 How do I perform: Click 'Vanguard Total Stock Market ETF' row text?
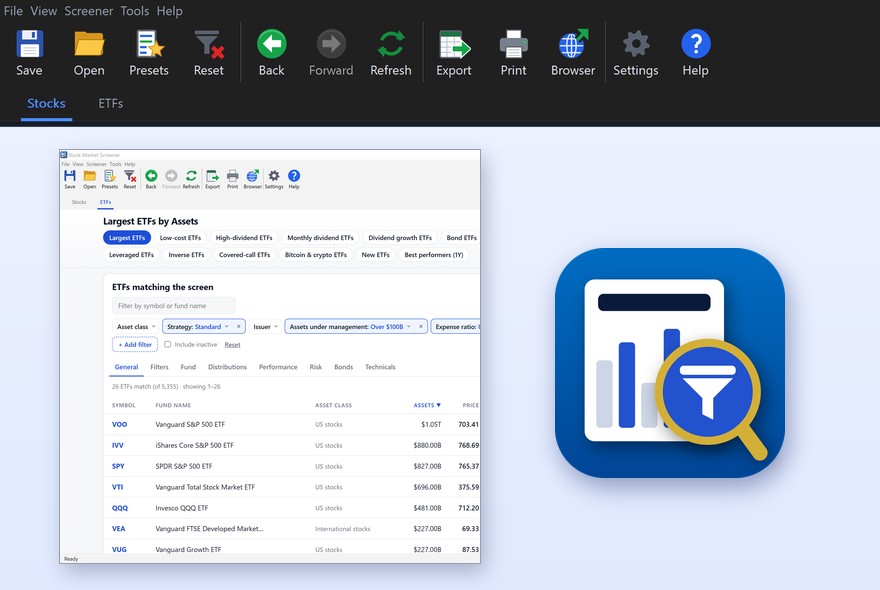(205, 487)
